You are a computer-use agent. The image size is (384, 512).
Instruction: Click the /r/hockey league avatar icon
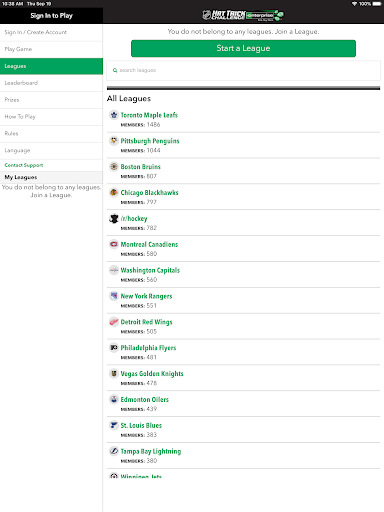[x=114, y=218]
